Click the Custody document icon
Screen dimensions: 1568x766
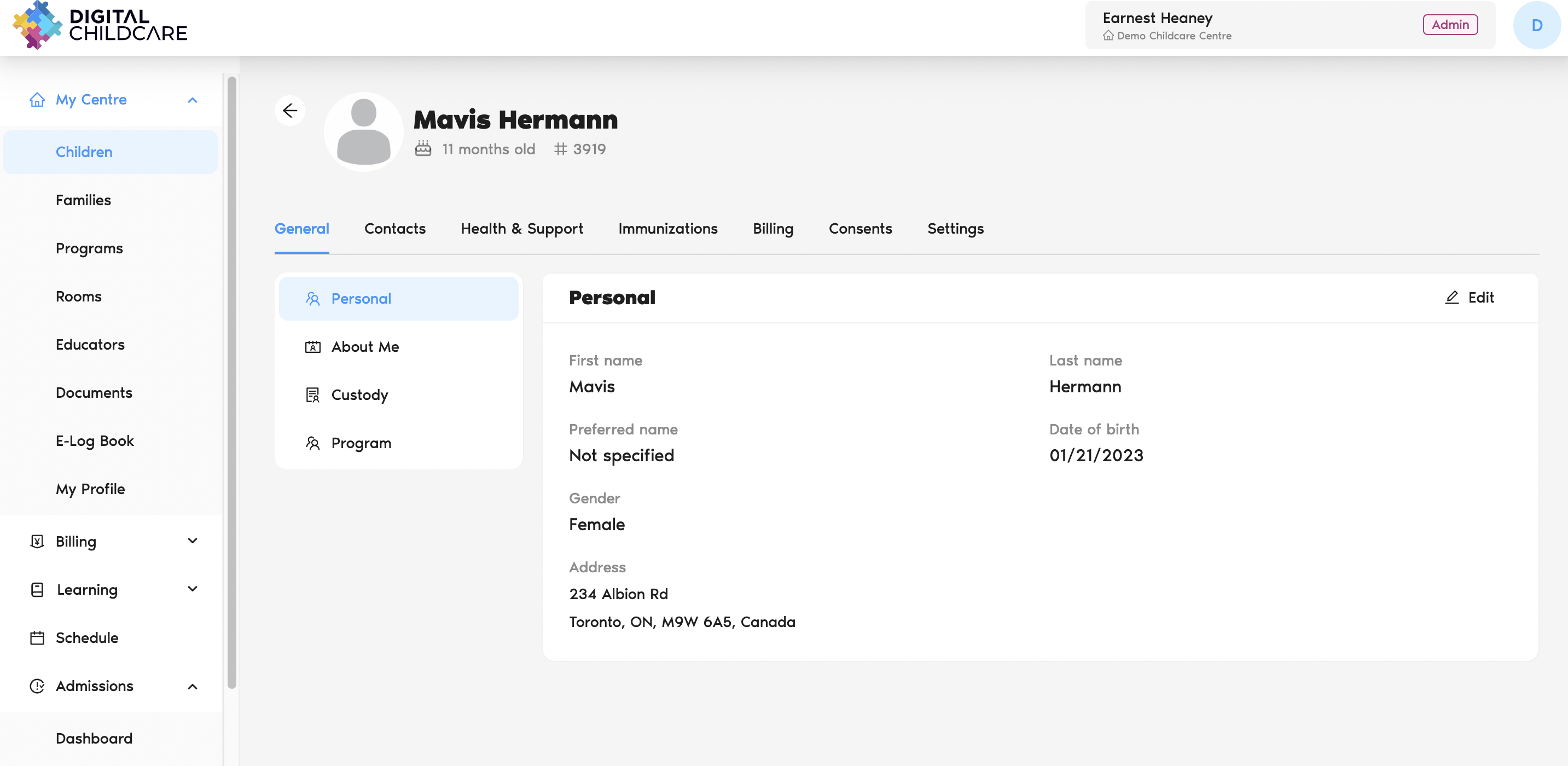coord(312,394)
